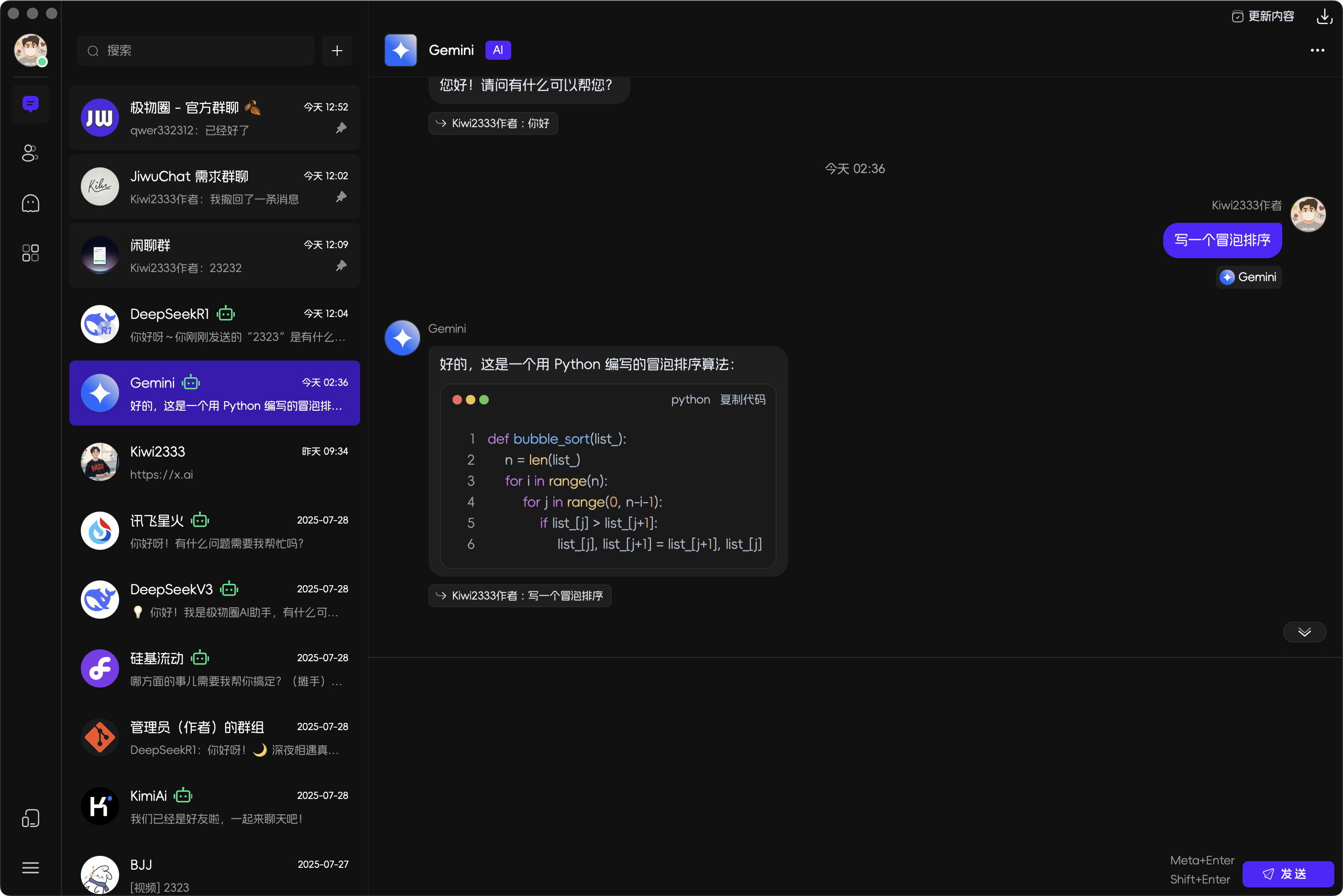Open the AI ghost robot sidebar icon

(30, 203)
